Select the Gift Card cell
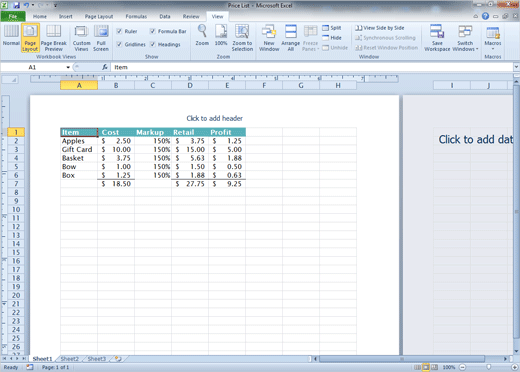 pos(79,149)
